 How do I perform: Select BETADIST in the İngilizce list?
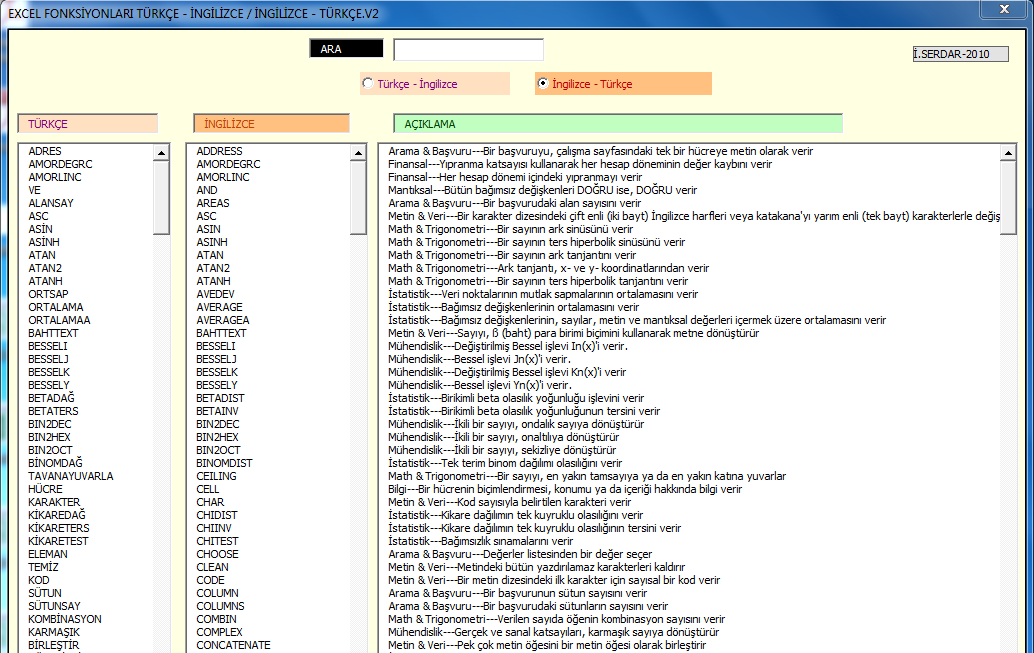click(x=220, y=398)
